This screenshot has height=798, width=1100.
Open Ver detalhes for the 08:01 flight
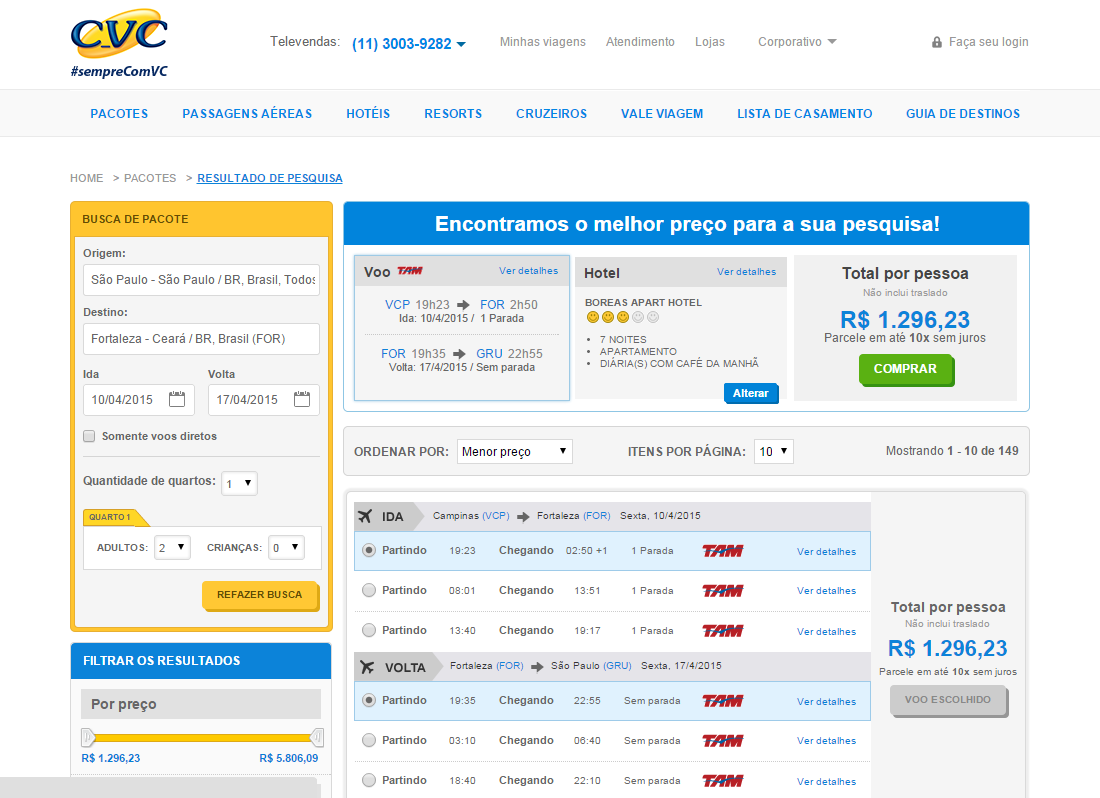coord(826,591)
